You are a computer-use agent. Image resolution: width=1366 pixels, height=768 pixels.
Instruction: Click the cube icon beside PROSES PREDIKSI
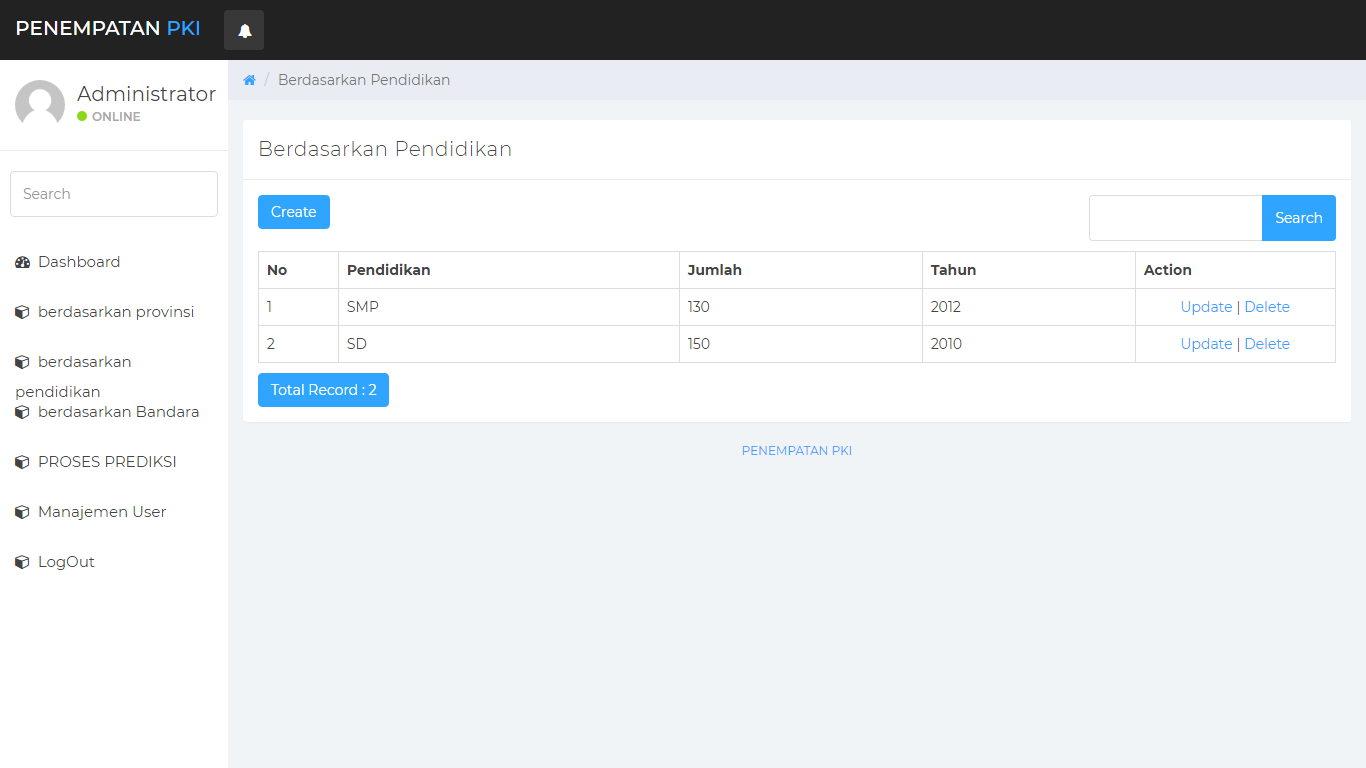(22, 462)
